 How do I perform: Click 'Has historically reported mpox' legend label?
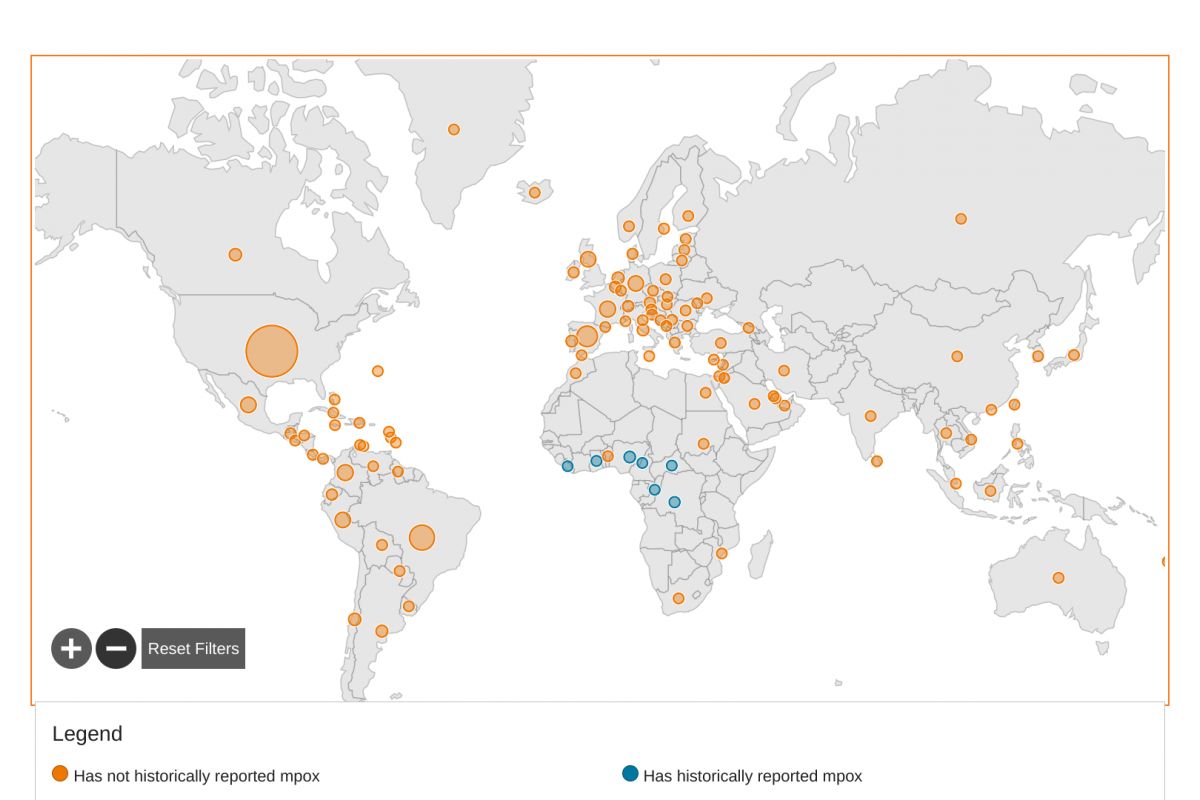pyautogui.click(x=752, y=776)
